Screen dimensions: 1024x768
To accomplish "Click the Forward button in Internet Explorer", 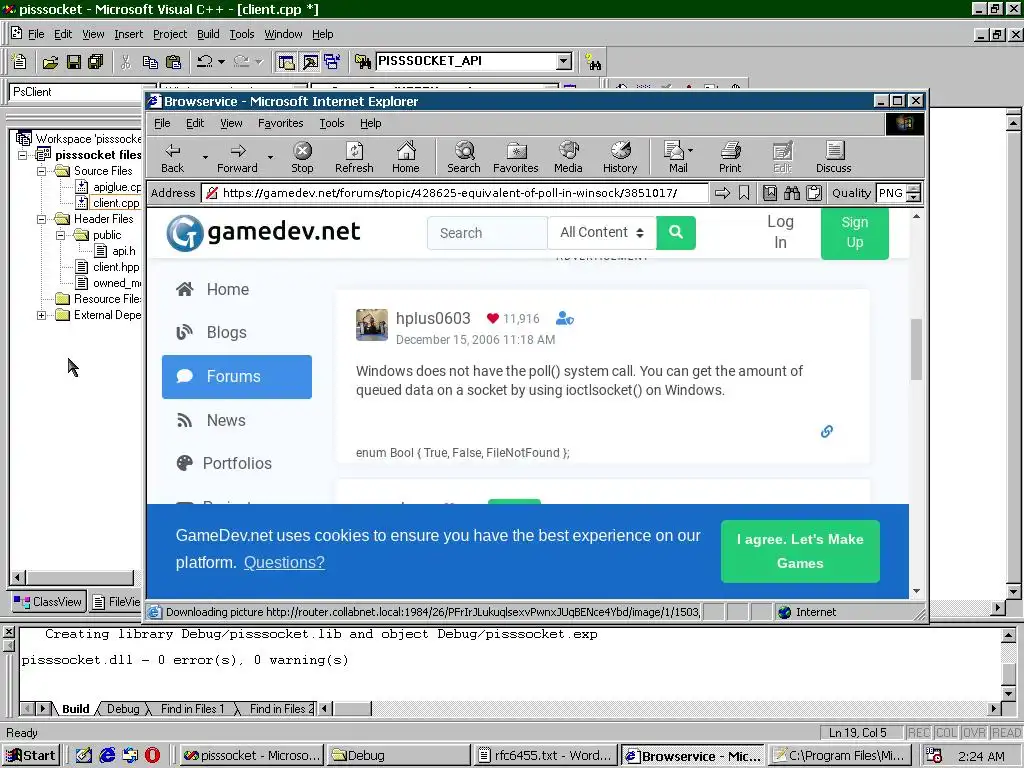I will (237, 158).
